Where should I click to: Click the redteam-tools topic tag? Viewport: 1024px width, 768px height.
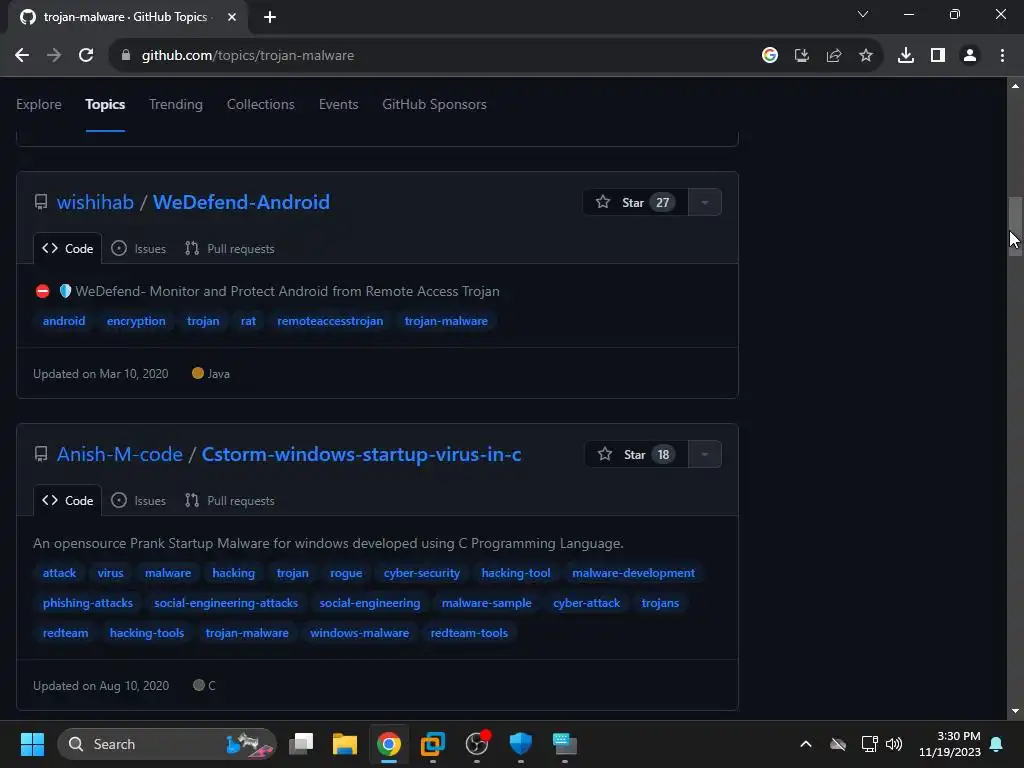tap(469, 633)
